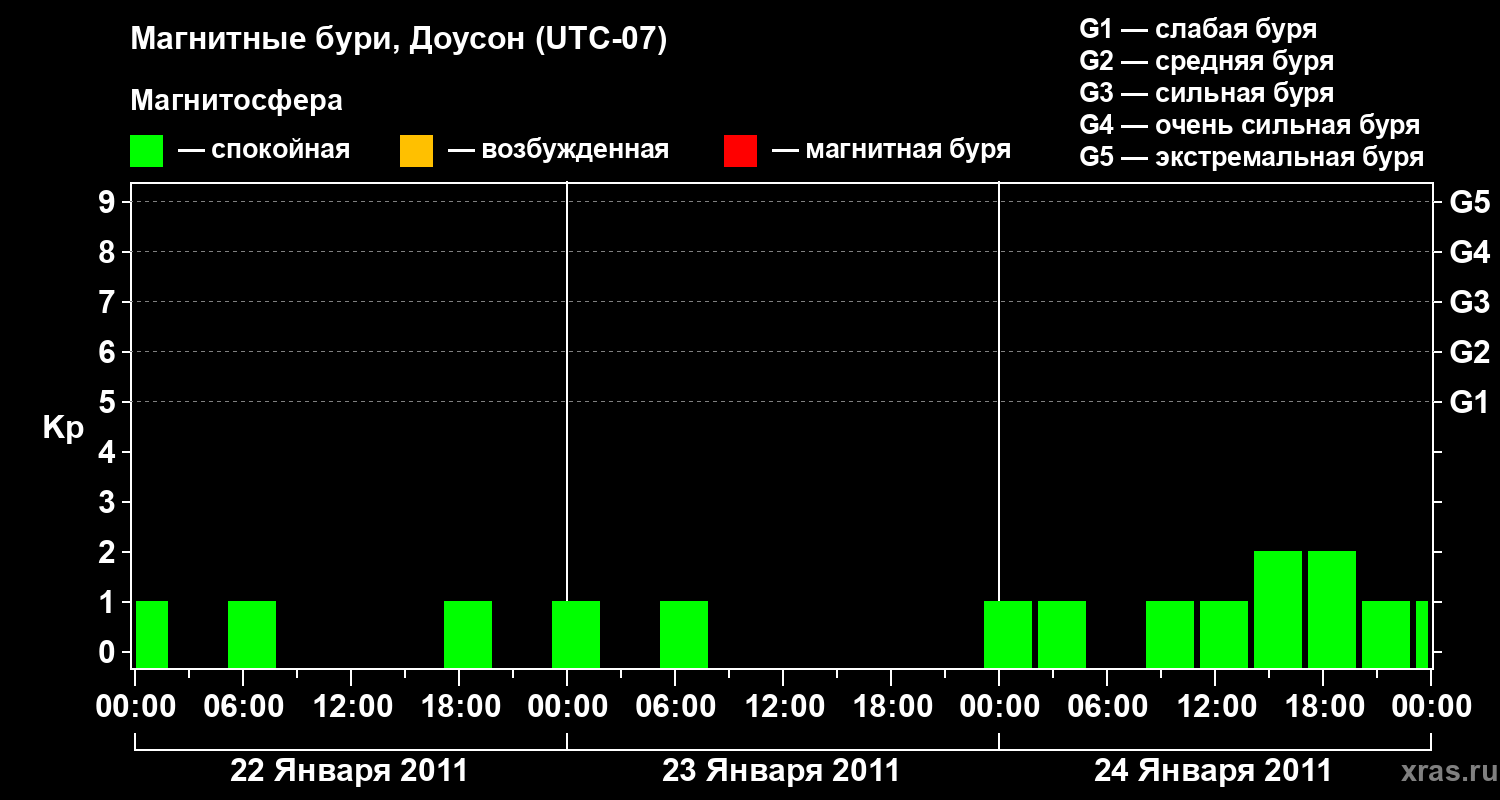The height and width of the screenshot is (800, 1500).
Task: Click the first Kp 2 bar on 24 January
Action: pos(1278,609)
